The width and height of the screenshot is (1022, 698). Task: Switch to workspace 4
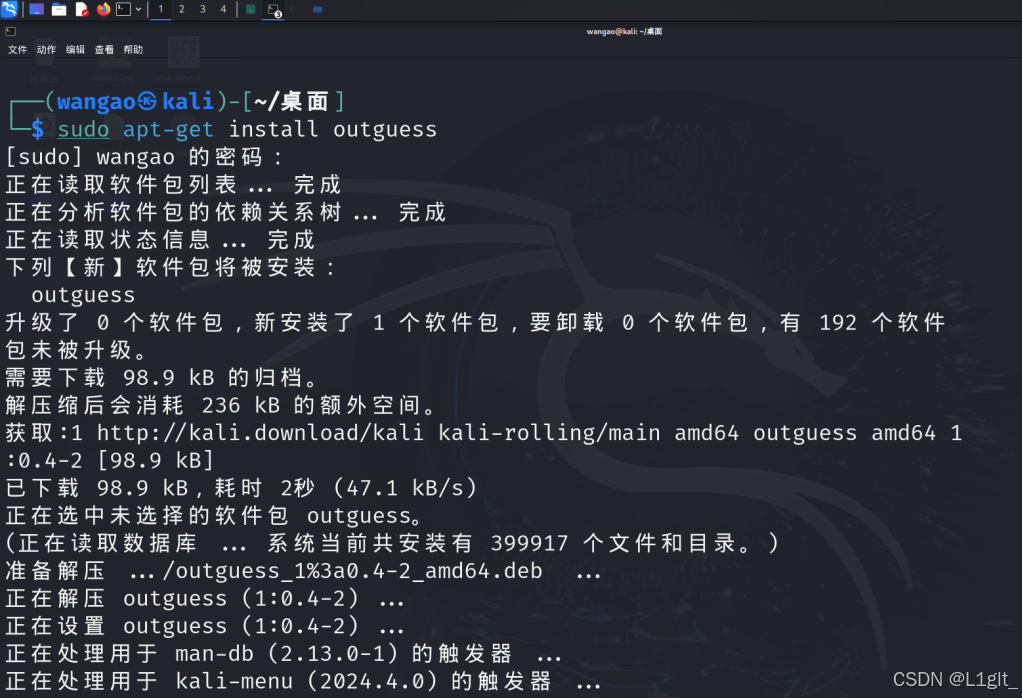224,10
